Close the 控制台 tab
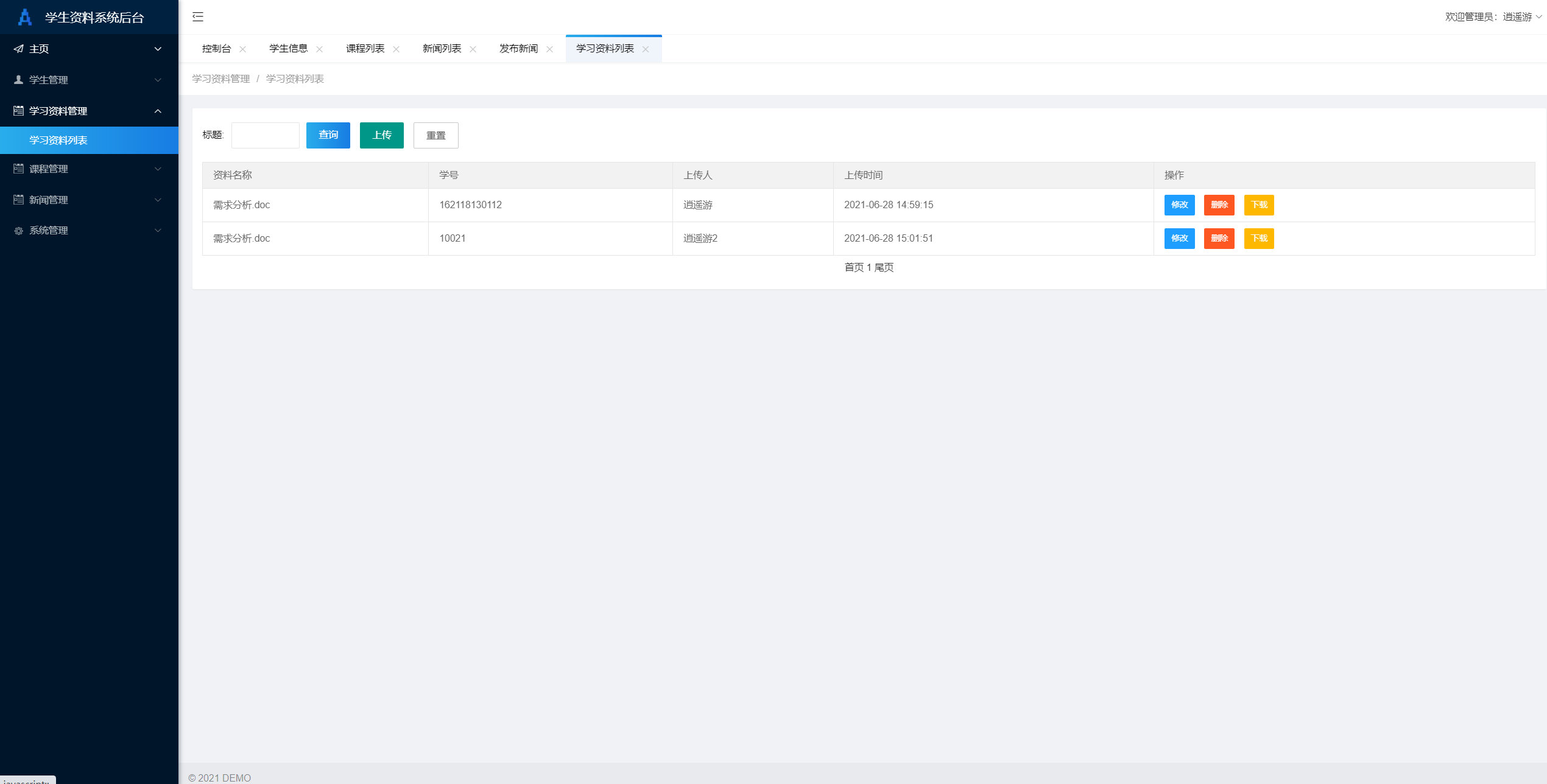This screenshot has height=784, width=1547. (242, 49)
